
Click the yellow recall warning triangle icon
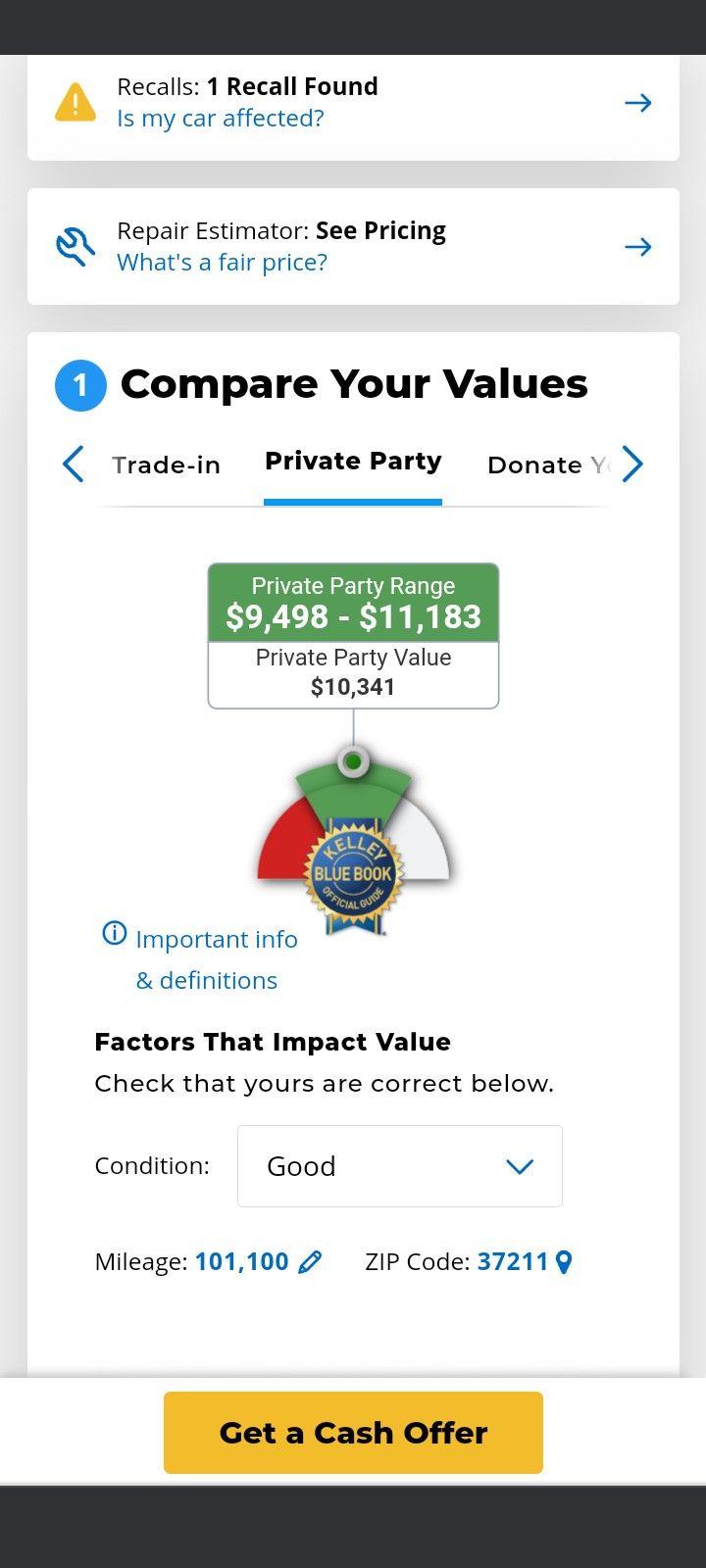tap(76, 102)
